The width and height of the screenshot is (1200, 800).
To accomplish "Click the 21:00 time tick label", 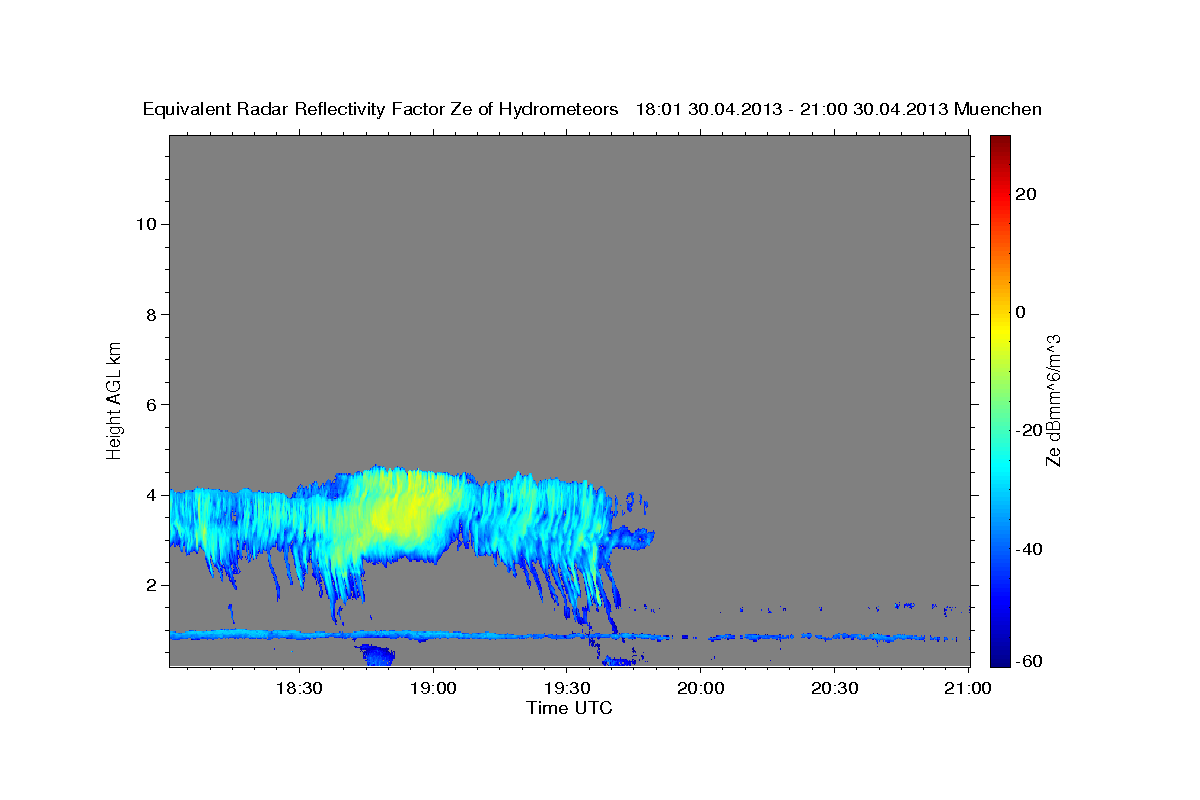I will pyautogui.click(x=968, y=688).
